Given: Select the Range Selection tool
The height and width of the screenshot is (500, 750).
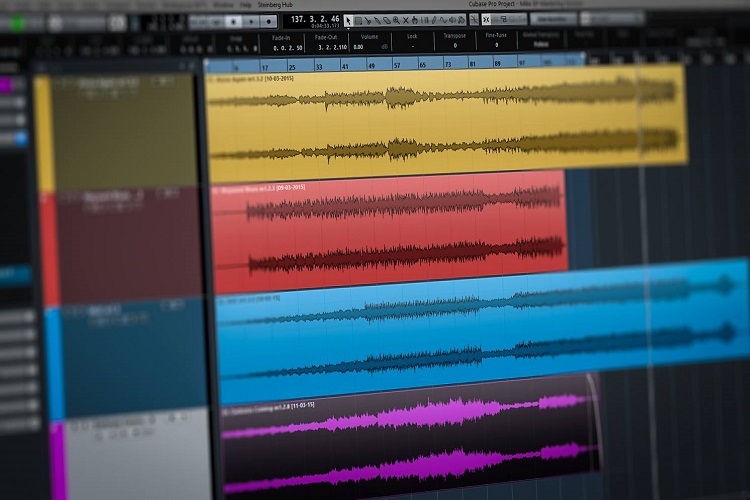Looking at the screenshot, I should [358, 21].
